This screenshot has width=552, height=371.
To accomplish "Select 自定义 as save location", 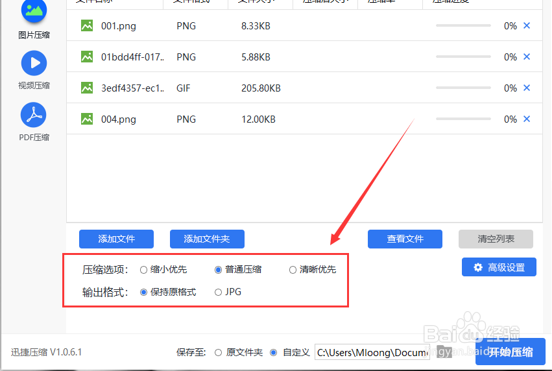I will 273,352.
